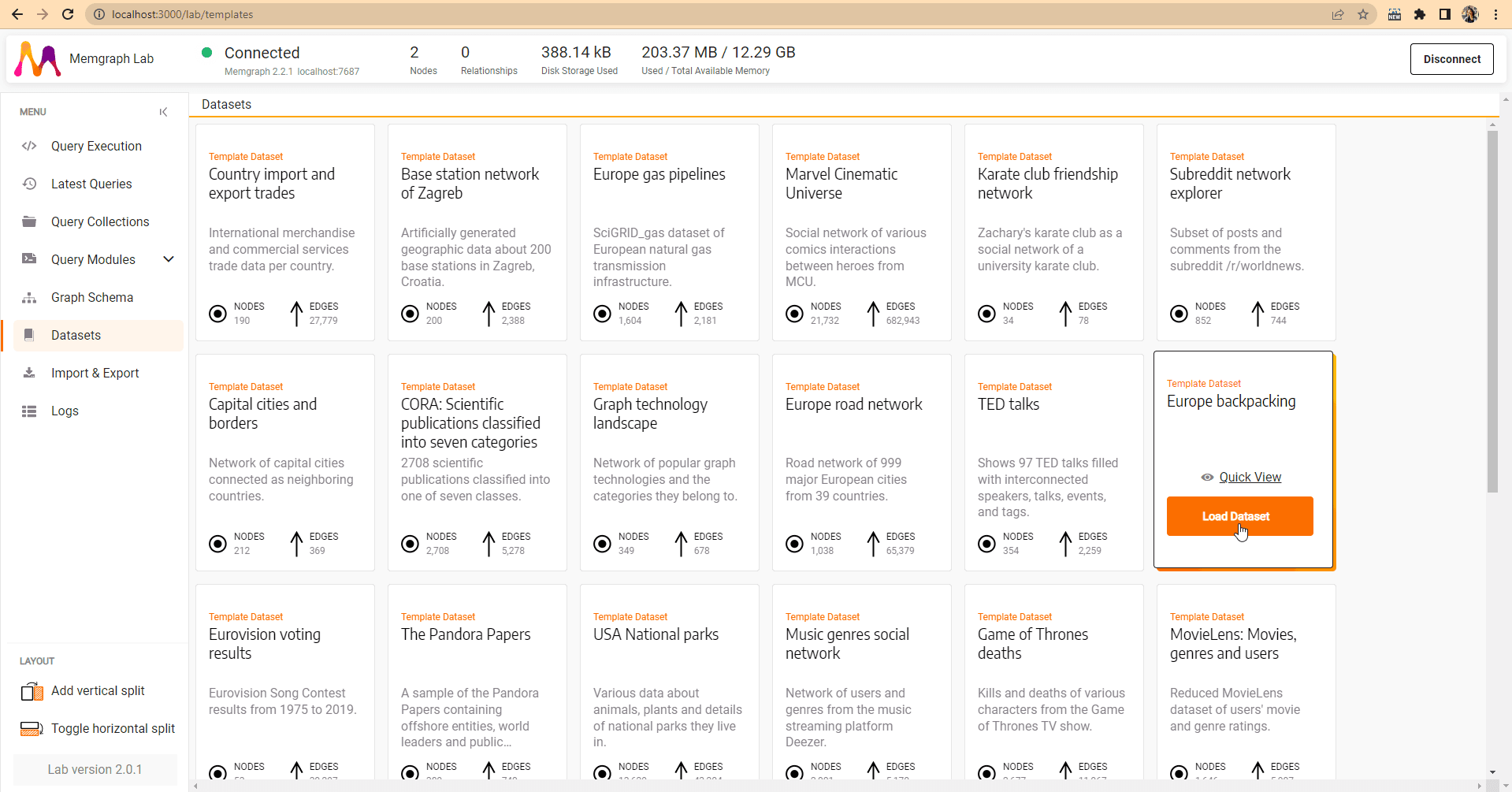
Task: Click Load Dataset for Europe backpacking
Action: pos(1239,516)
